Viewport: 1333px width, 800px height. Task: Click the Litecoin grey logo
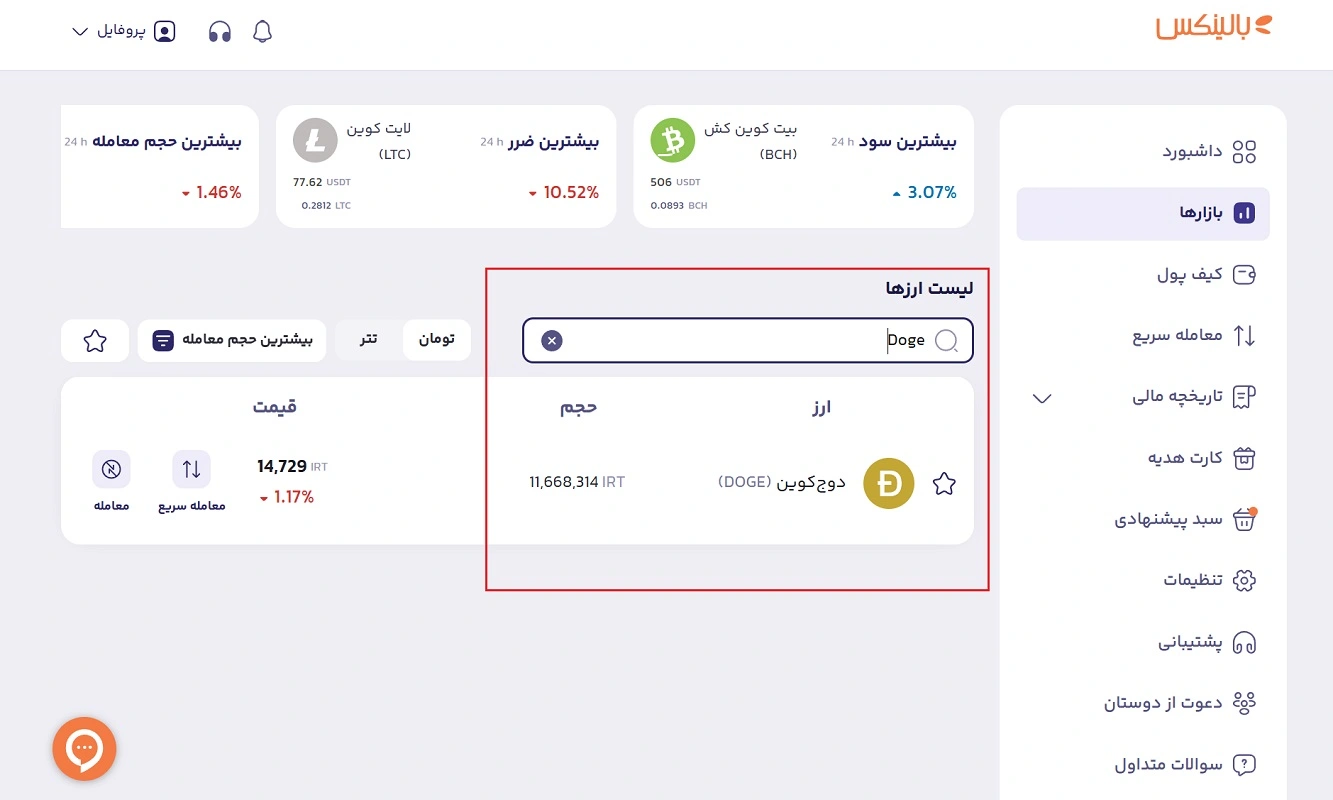(x=315, y=140)
